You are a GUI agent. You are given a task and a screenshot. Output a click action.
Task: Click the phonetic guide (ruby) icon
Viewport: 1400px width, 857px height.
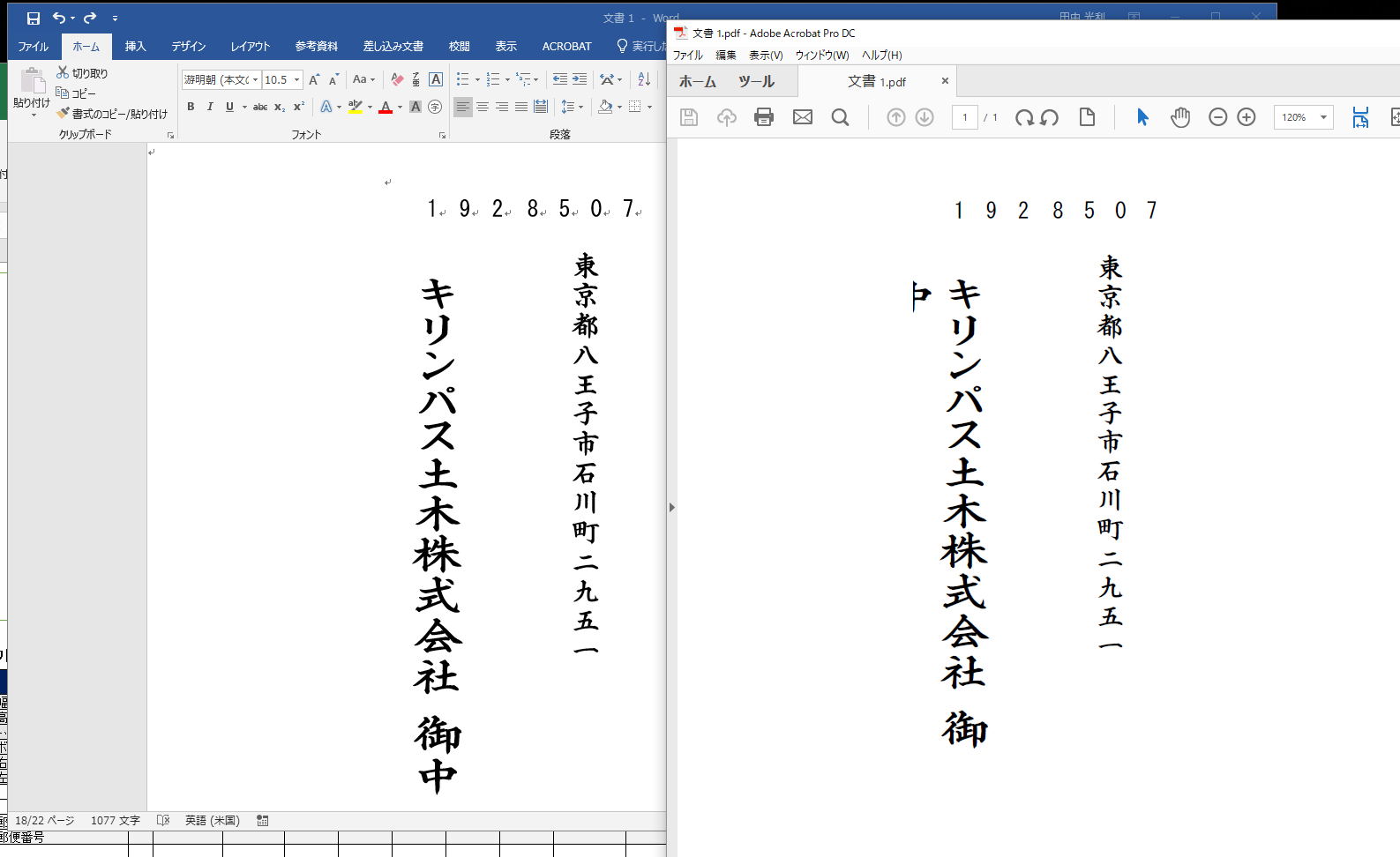point(416,79)
